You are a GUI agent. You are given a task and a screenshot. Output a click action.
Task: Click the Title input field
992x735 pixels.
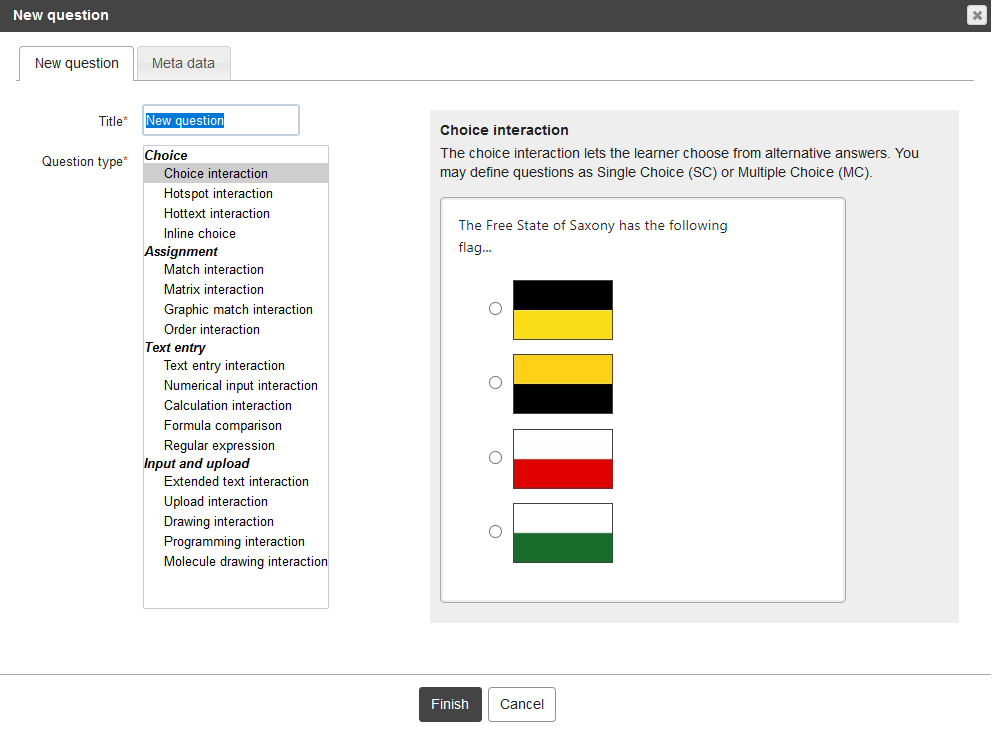pyautogui.click(x=220, y=120)
